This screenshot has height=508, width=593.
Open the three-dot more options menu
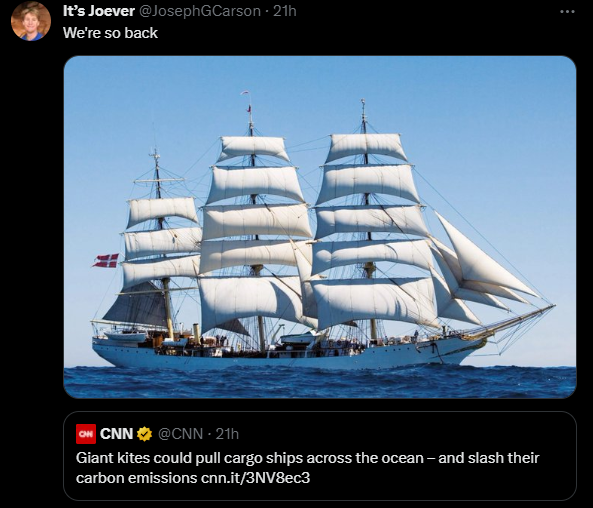(x=567, y=12)
